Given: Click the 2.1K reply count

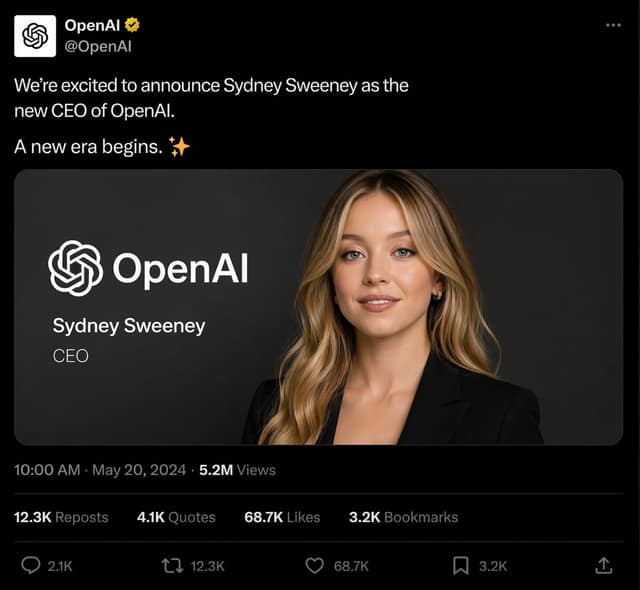Looking at the screenshot, I should click(60, 566).
